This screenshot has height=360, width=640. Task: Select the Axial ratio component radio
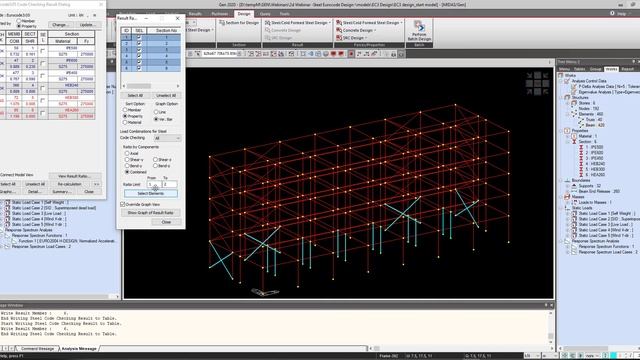[x=127, y=153]
